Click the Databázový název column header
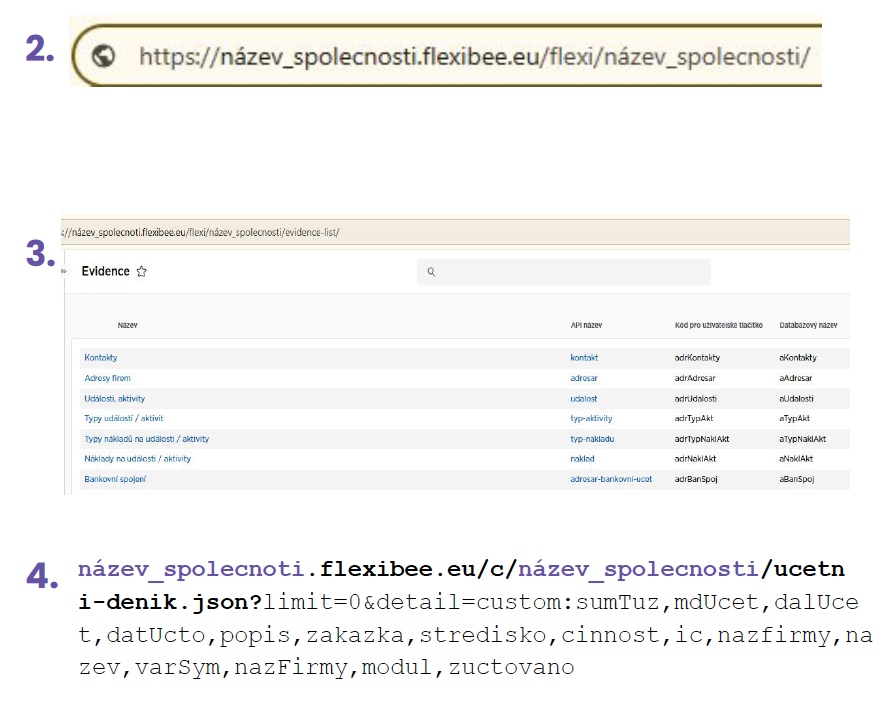Viewport: 886px width, 701px height. [x=808, y=325]
